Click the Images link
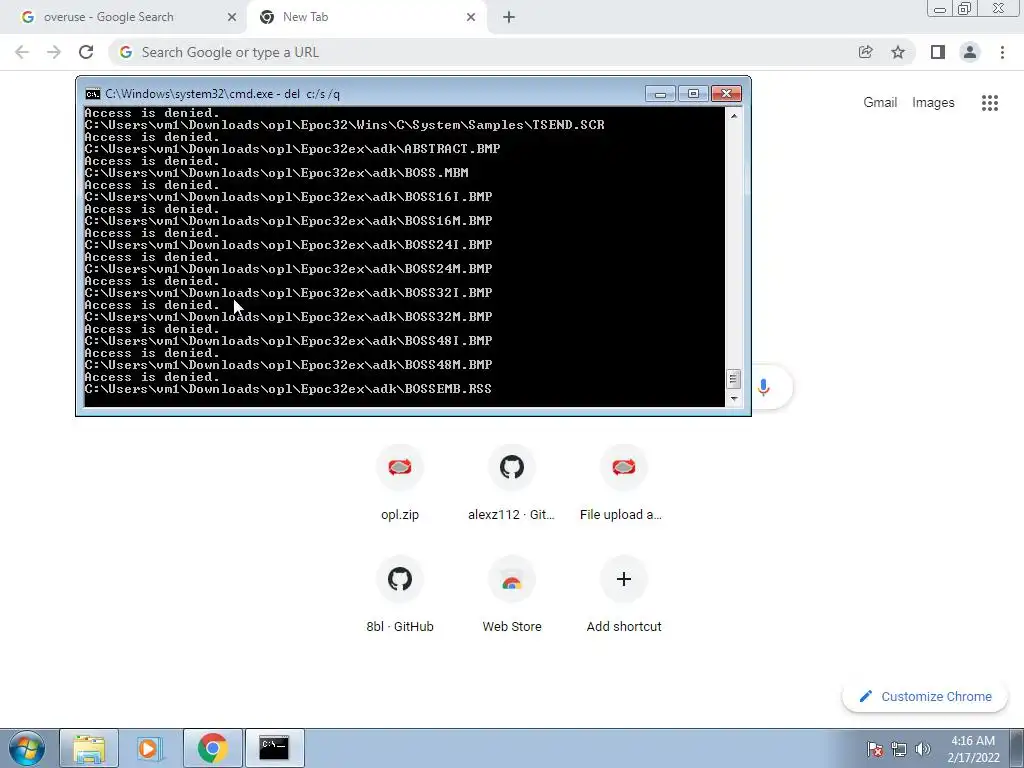The image size is (1024, 768). point(933,103)
